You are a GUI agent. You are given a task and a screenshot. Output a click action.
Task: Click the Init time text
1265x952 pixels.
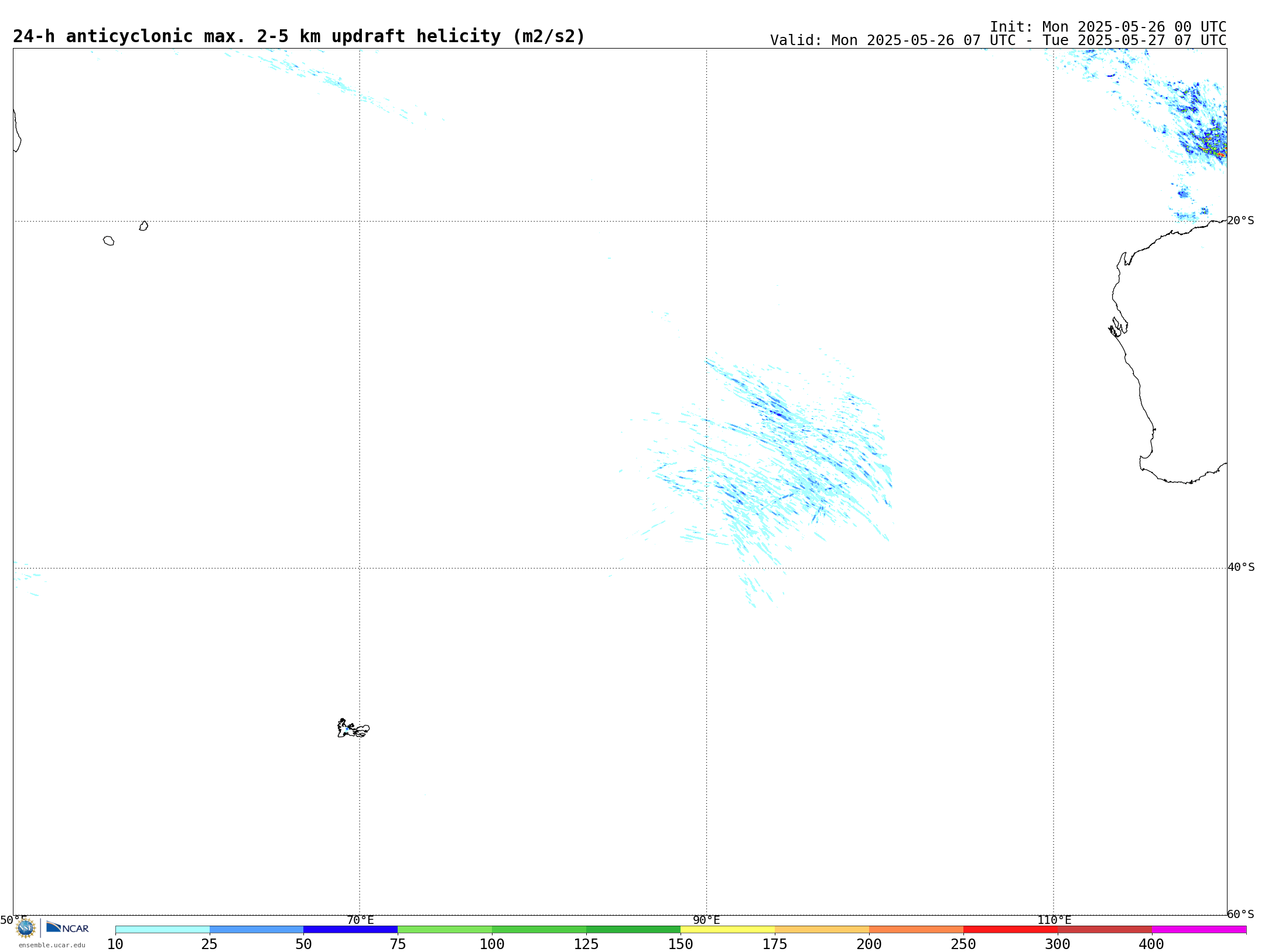[x=1108, y=27]
